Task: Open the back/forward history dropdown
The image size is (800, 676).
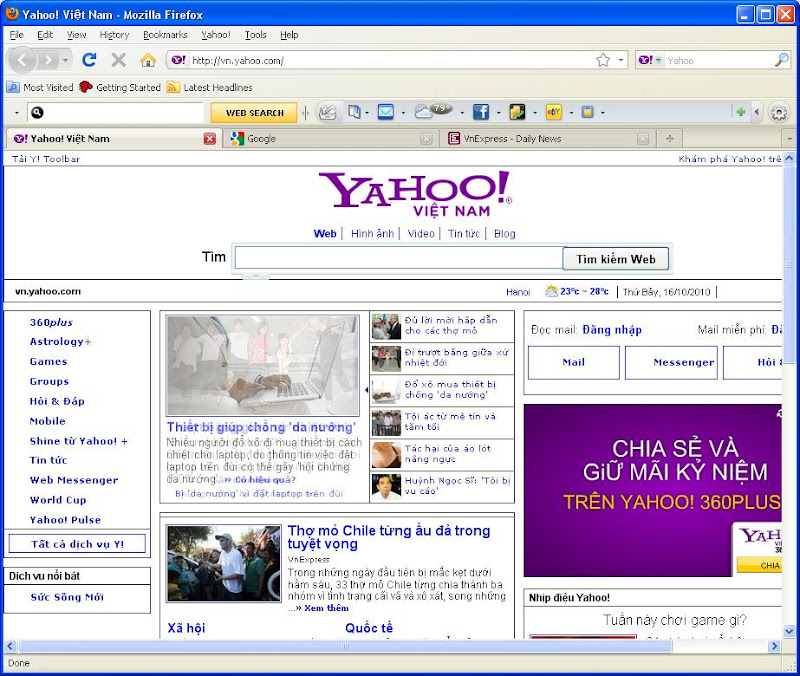Action: pyautogui.click(x=65, y=61)
